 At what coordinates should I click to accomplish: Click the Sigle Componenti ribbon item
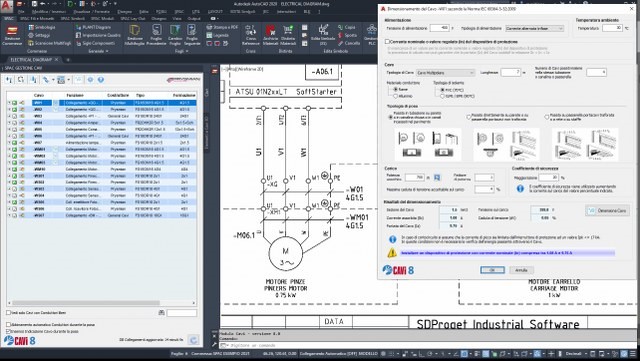coord(96,43)
